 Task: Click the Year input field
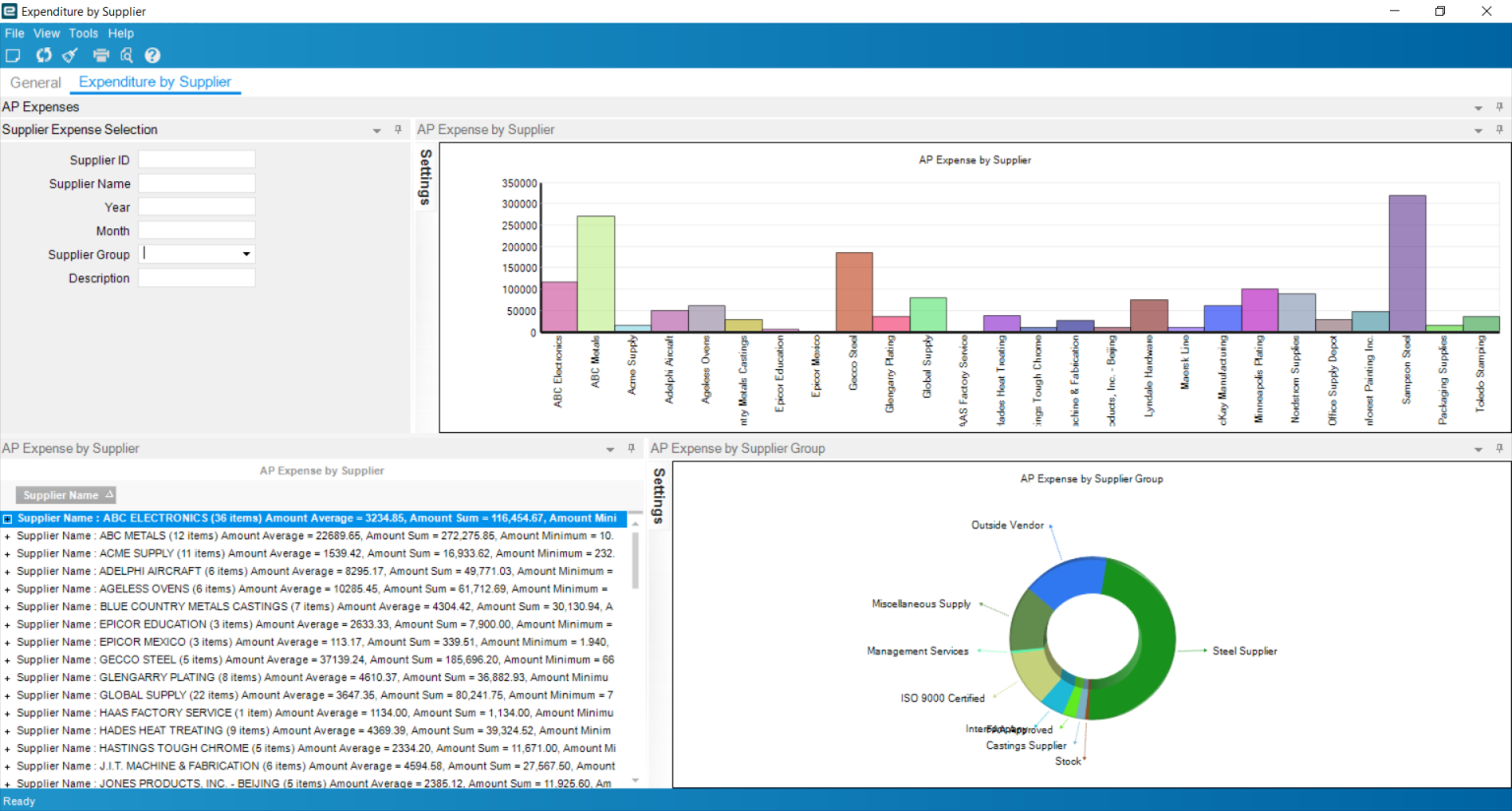tap(196, 207)
